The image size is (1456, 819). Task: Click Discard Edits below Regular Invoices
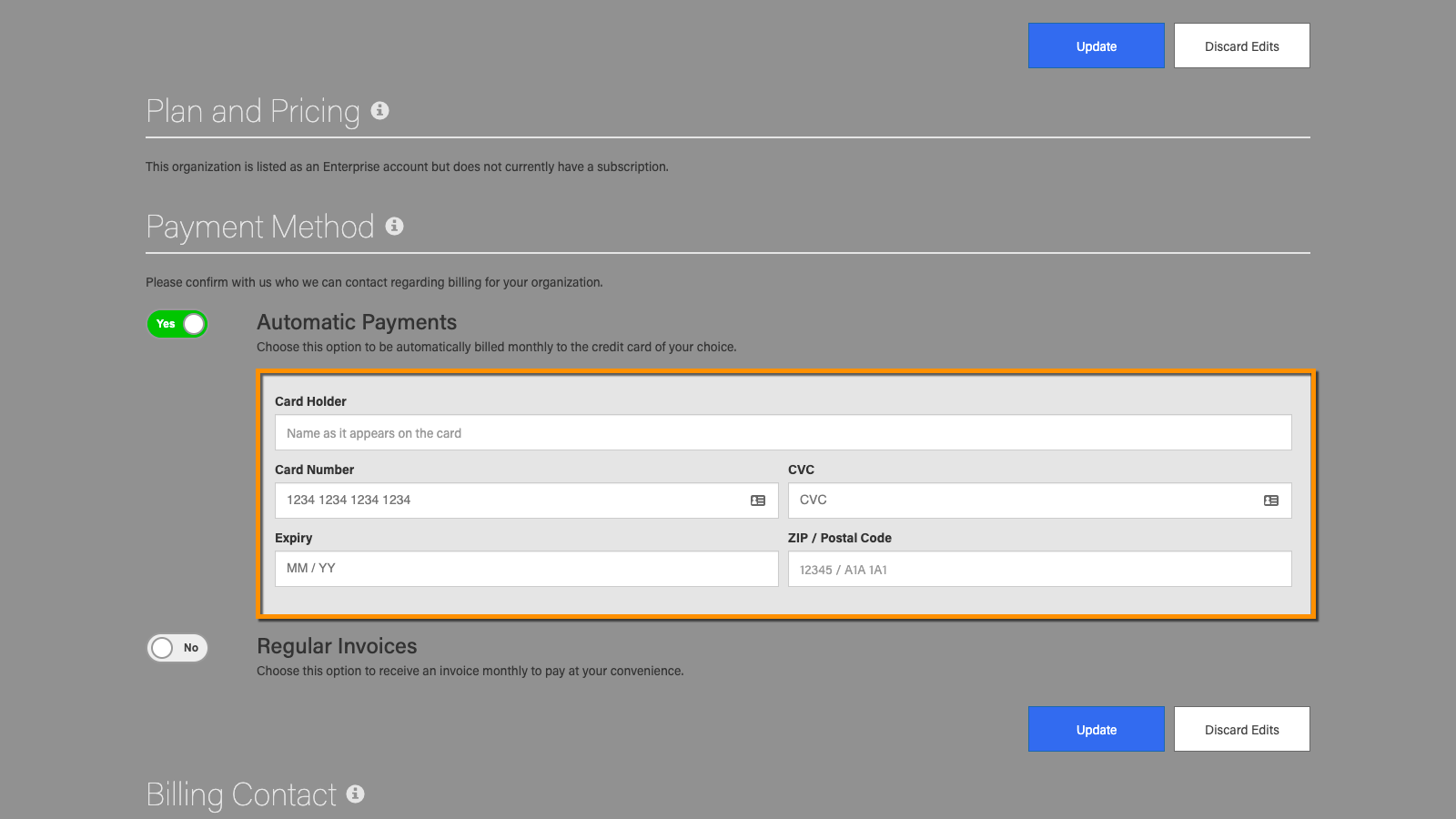[x=1241, y=729]
